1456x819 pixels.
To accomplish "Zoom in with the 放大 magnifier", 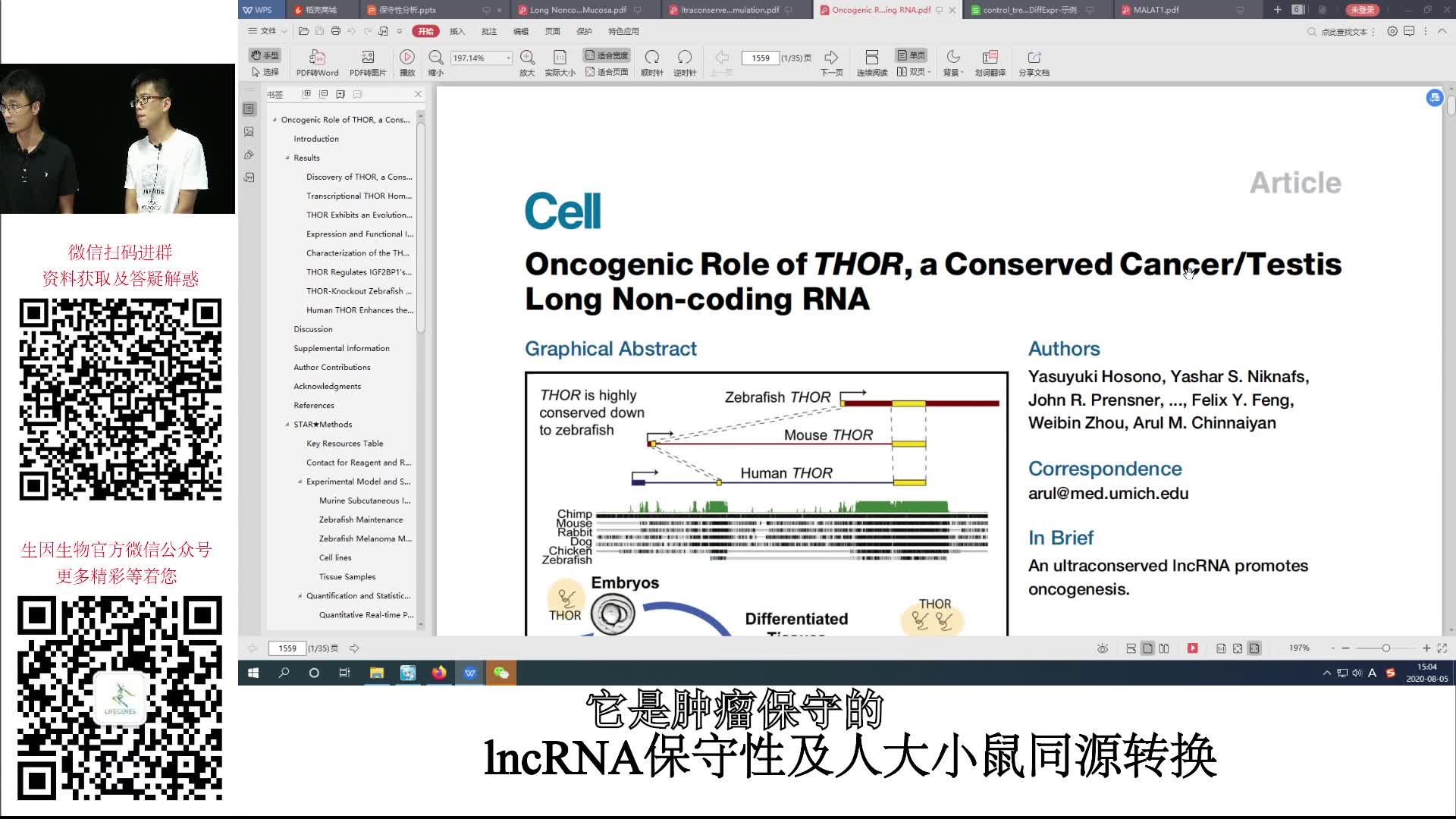I will [x=527, y=64].
